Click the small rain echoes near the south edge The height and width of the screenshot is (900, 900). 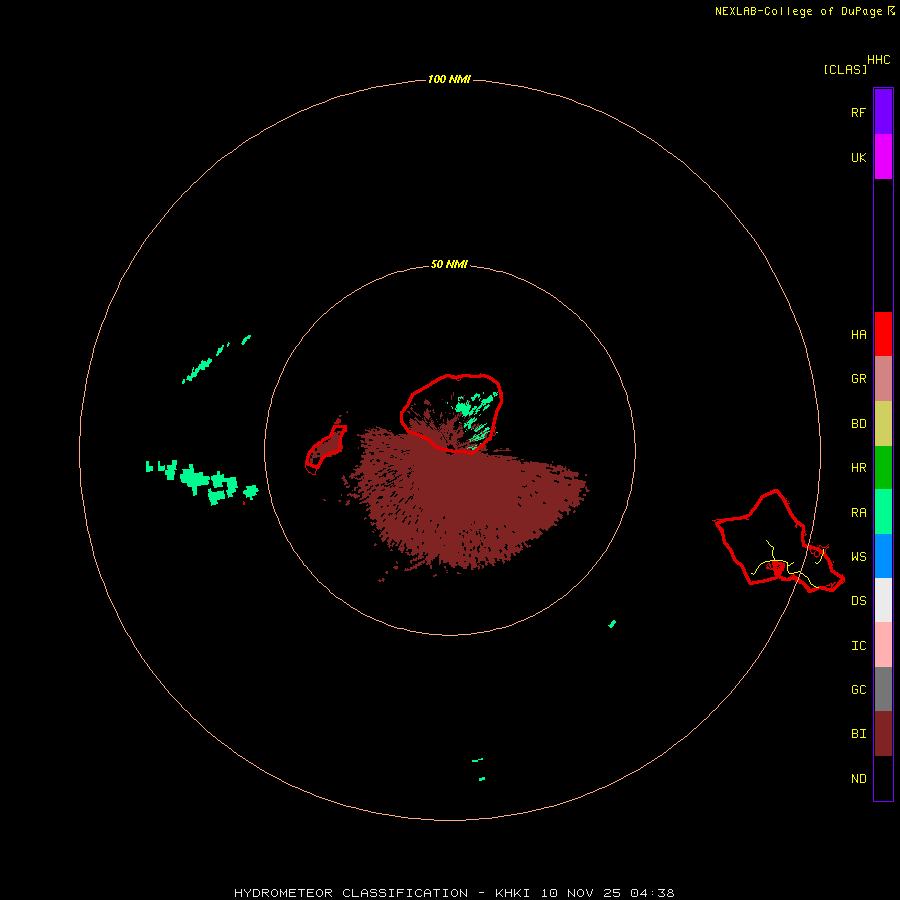(479, 769)
